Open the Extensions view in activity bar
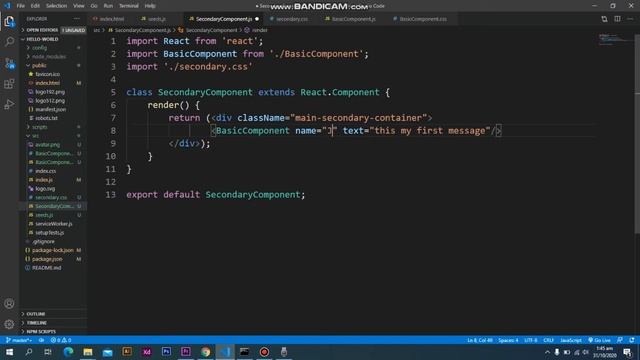Screen dimensions: 640x360 click(9, 84)
